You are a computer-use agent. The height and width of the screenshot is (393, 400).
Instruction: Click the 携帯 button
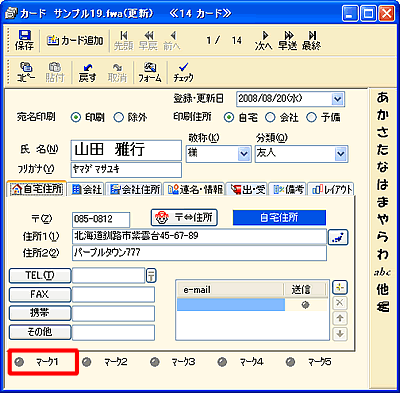coord(40,313)
